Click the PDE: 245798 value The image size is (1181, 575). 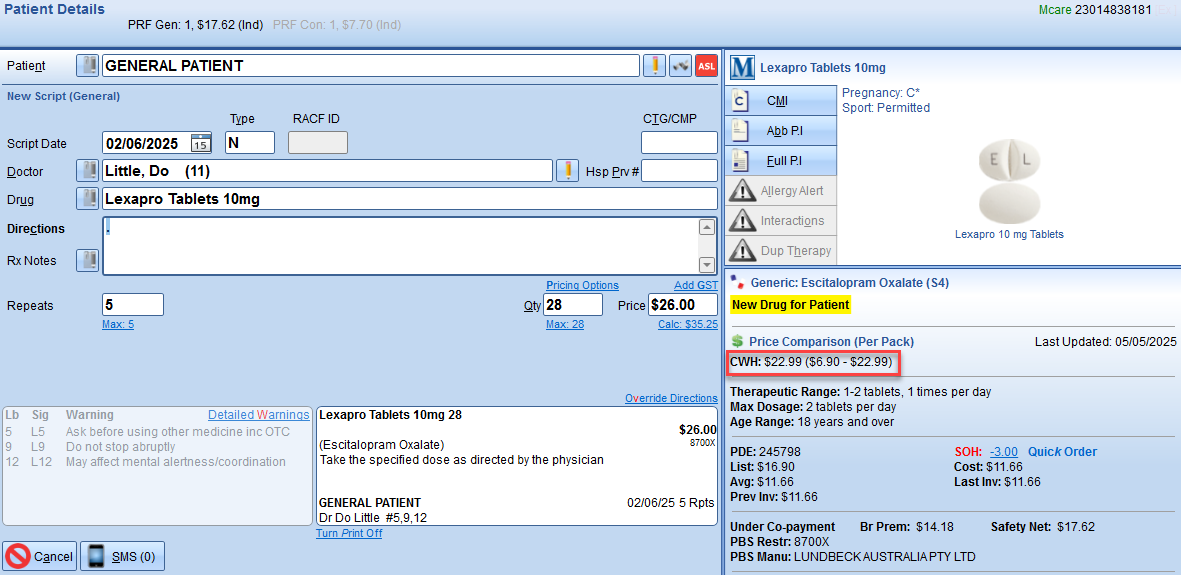pos(766,452)
